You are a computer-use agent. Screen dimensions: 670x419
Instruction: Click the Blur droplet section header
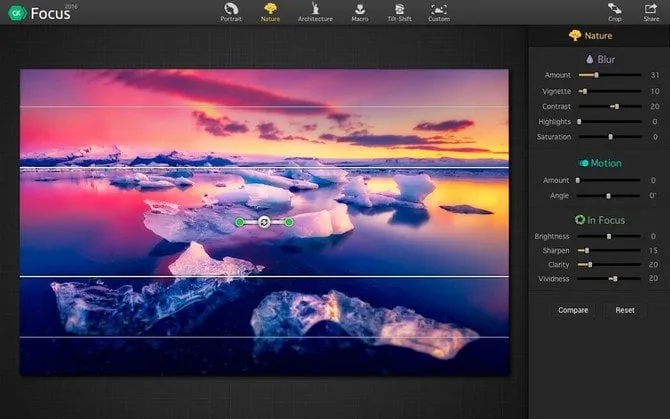point(599,59)
